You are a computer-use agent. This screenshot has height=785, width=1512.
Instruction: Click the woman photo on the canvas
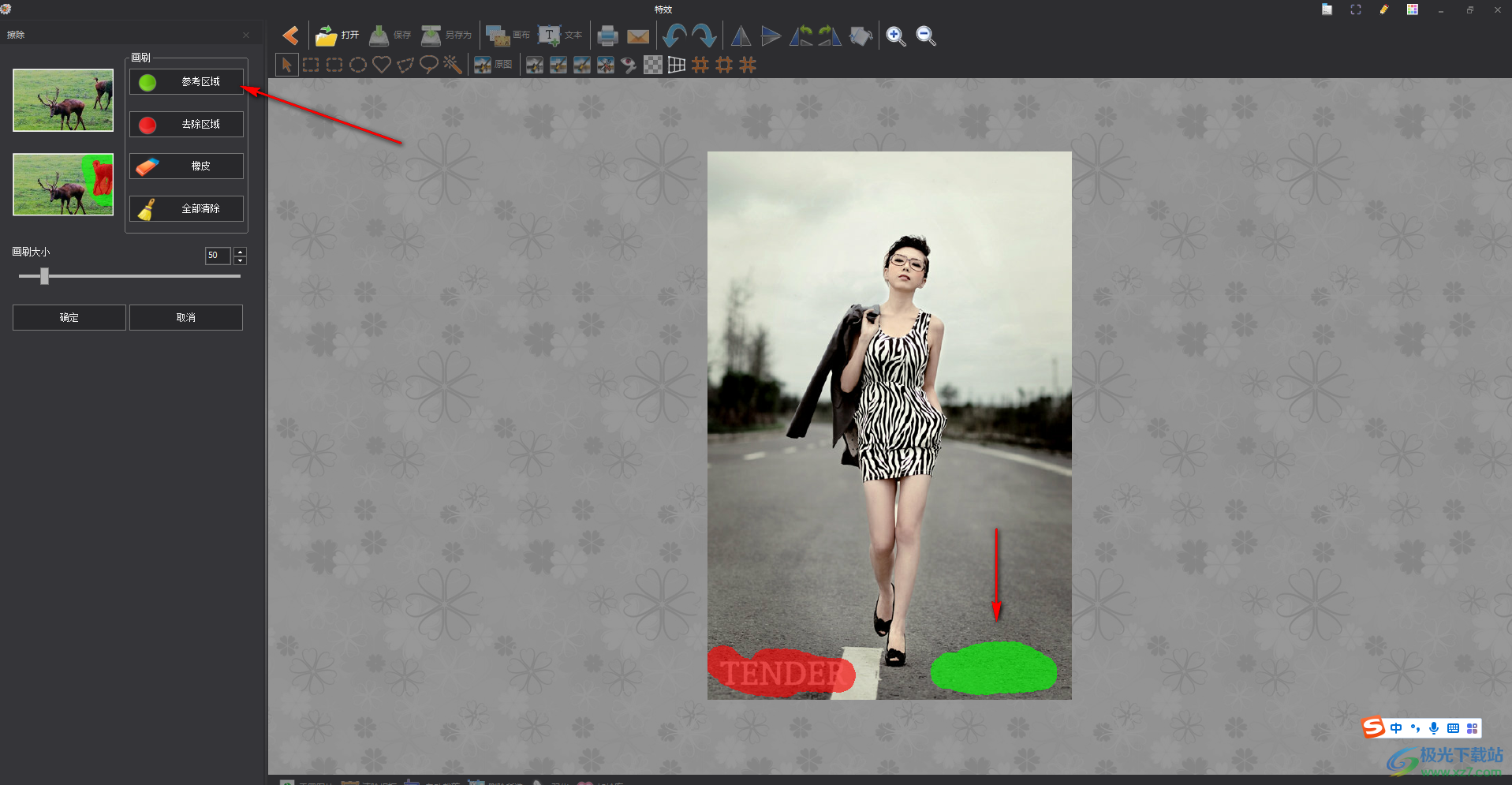[x=890, y=425]
